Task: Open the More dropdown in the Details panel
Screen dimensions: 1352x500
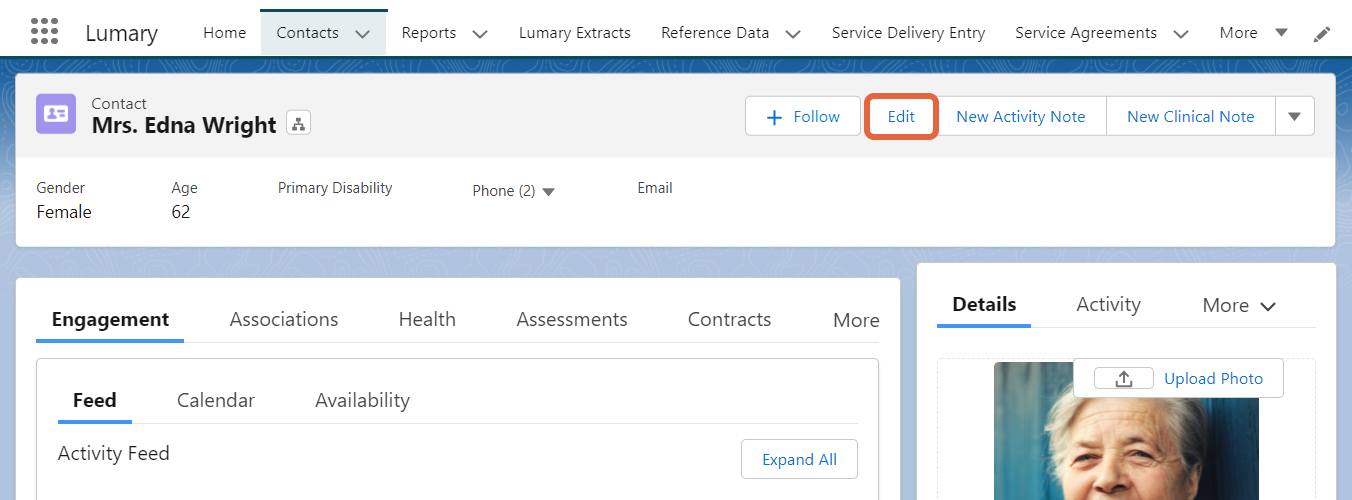Action: click(x=1239, y=305)
